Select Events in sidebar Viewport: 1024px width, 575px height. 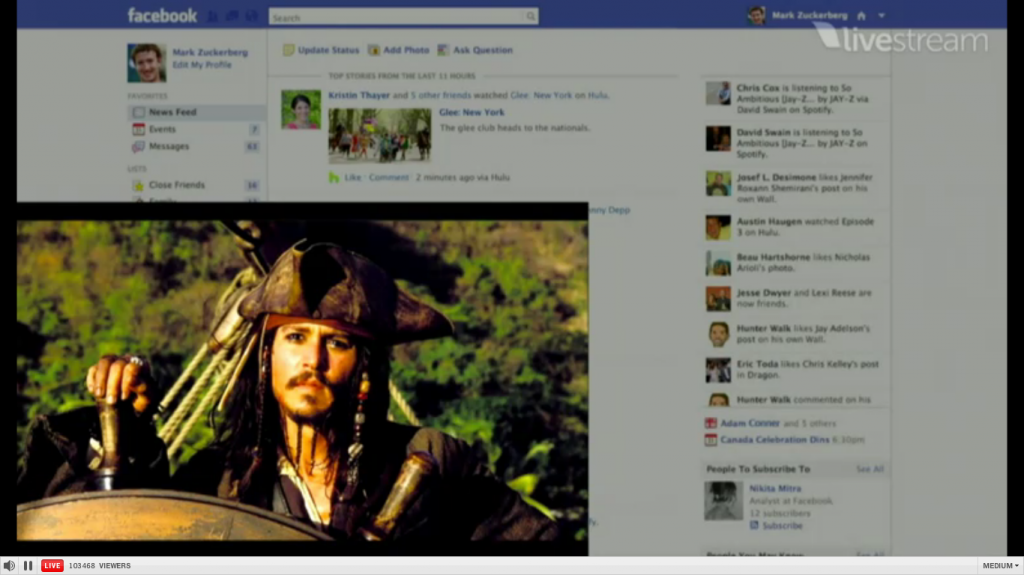point(197,129)
